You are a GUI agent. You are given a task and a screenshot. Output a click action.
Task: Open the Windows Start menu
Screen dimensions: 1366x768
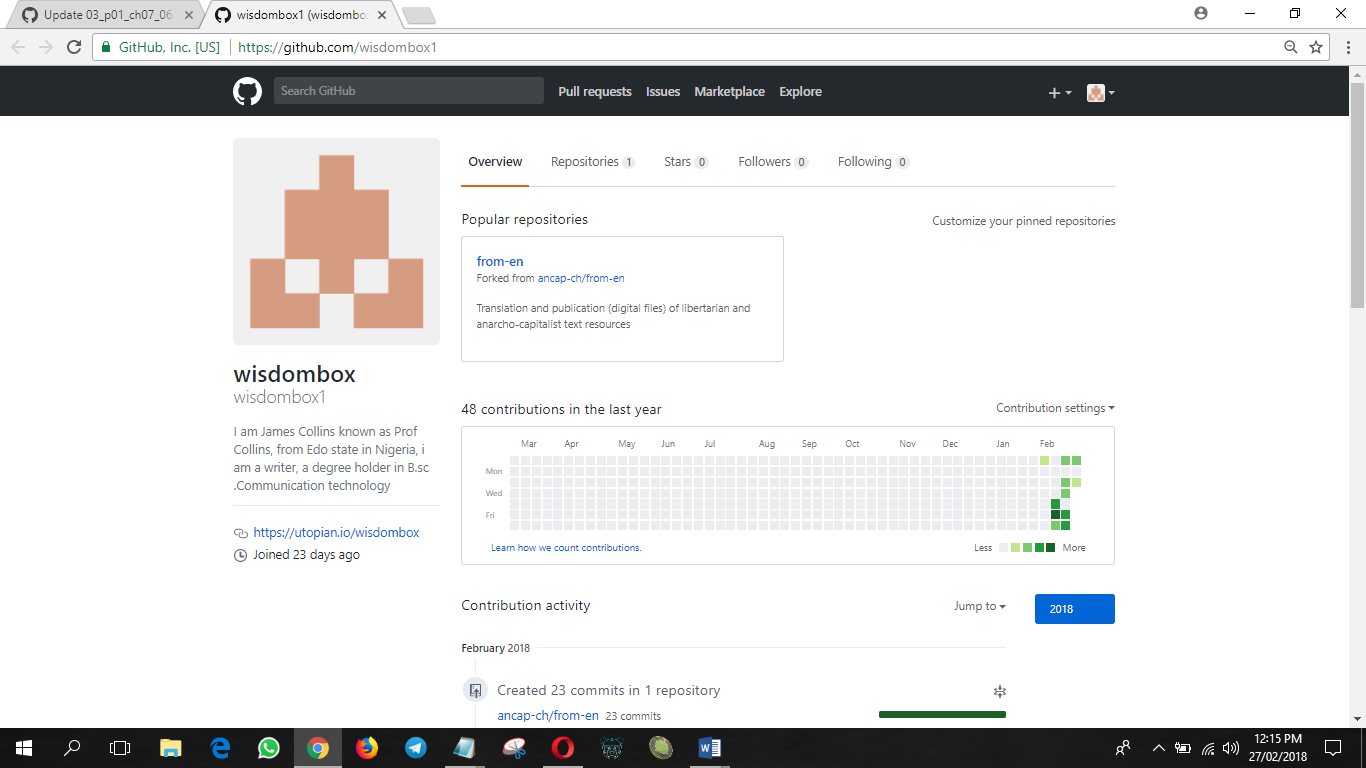[x=23, y=747]
